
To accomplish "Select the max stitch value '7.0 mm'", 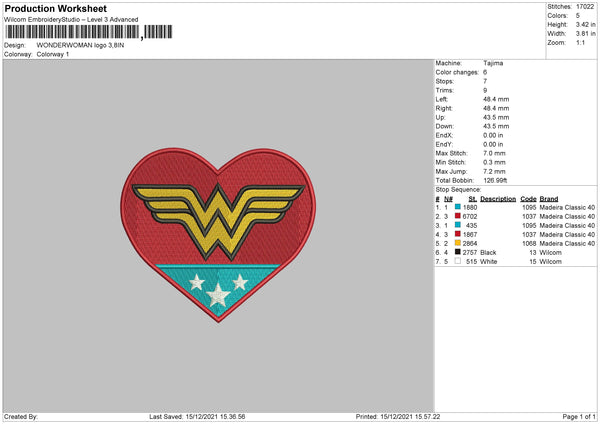I will (494, 153).
